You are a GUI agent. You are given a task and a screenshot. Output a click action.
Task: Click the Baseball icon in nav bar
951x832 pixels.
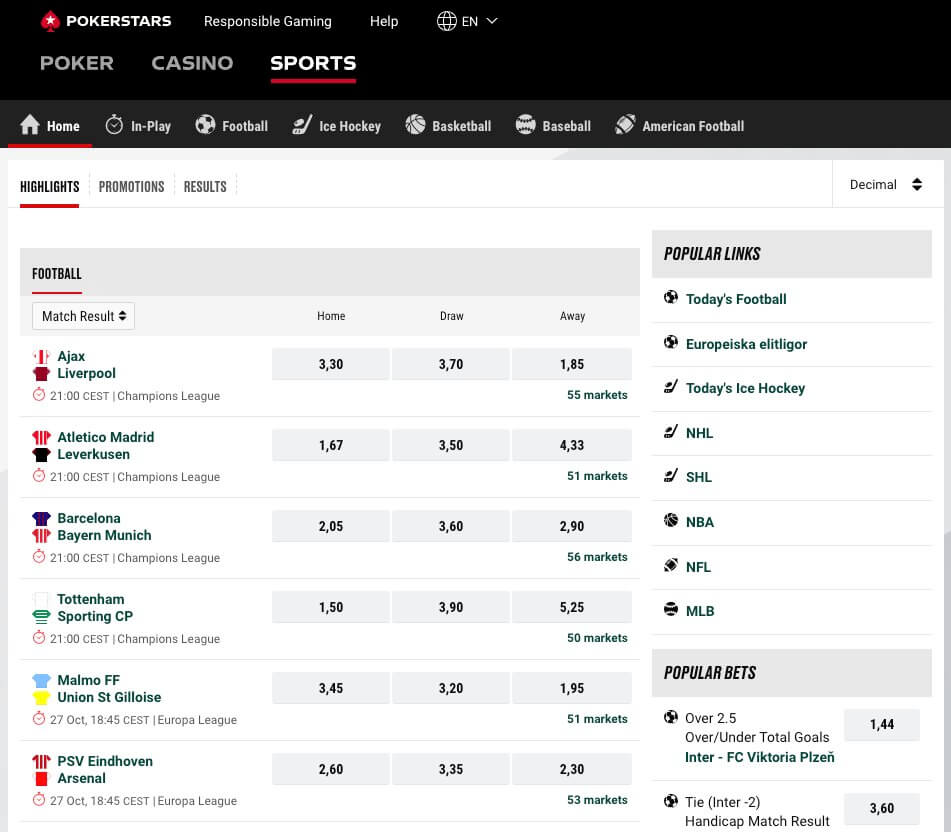point(525,124)
